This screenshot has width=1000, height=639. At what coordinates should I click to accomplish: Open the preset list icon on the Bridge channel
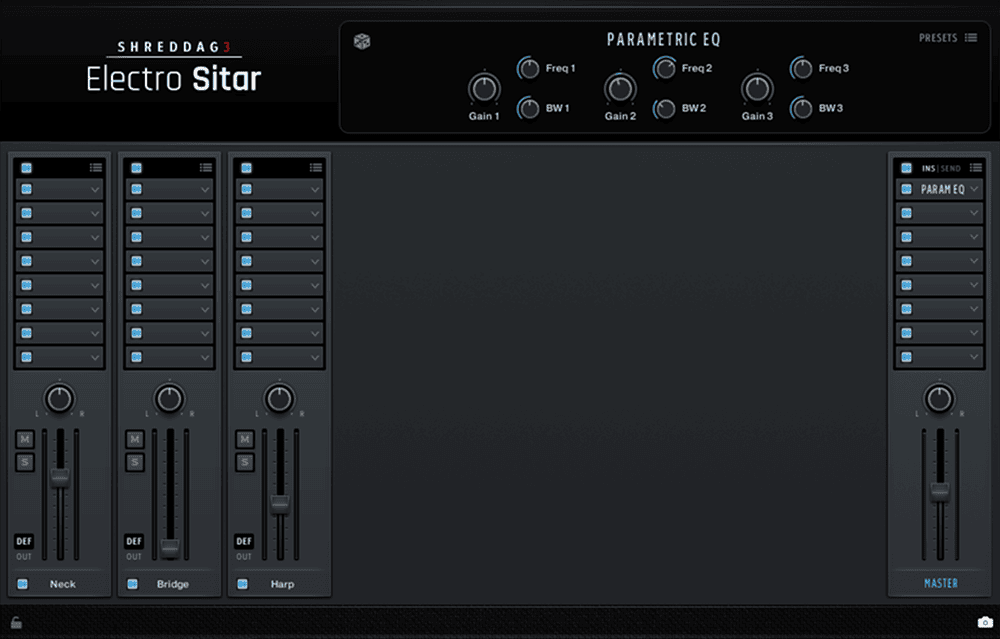pos(206,168)
